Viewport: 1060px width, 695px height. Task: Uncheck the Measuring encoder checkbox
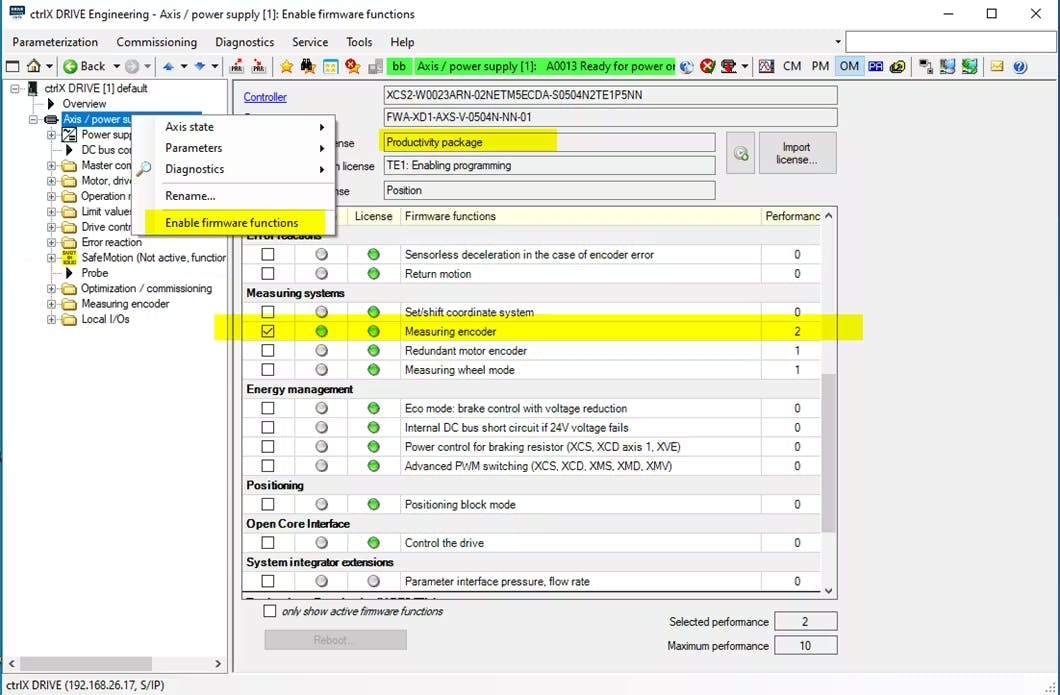[x=268, y=331]
